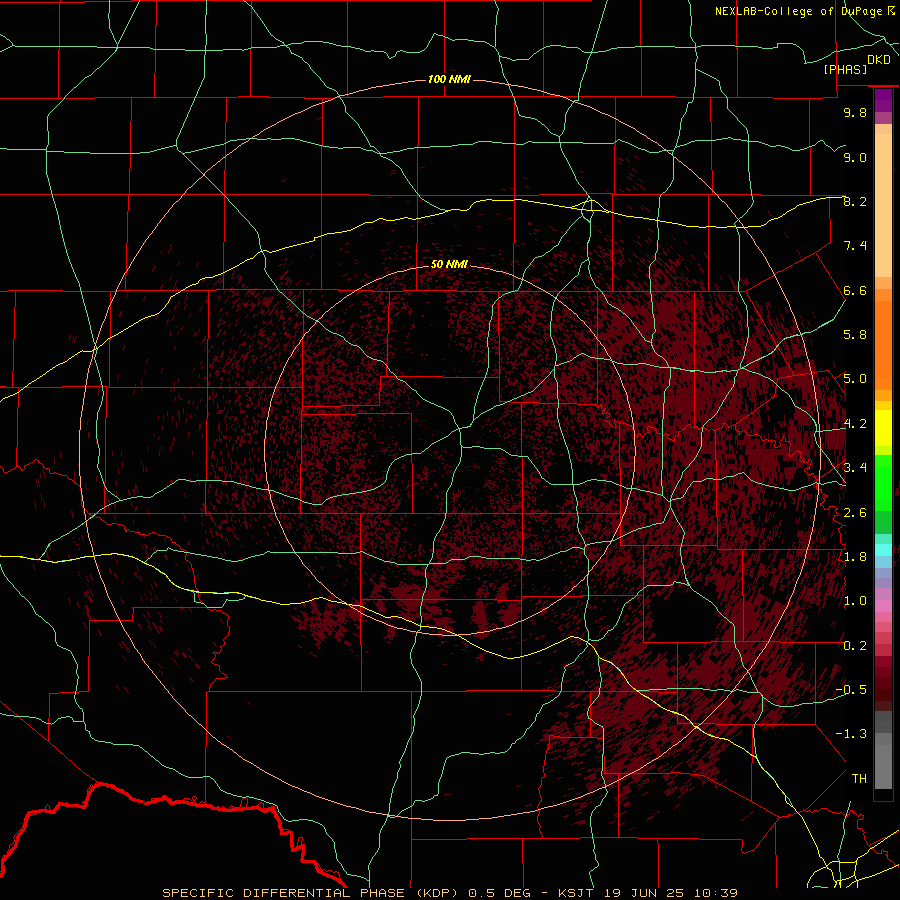Click the DKD label above the color scale
The height and width of the screenshot is (900, 900).
[879, 59]
